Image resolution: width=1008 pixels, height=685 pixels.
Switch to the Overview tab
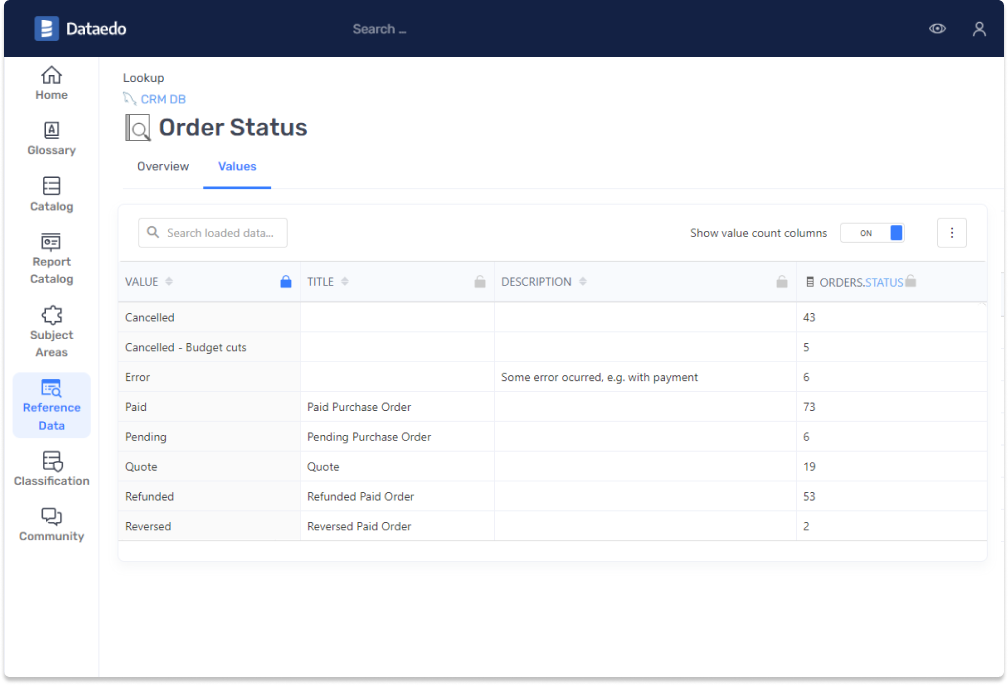coord(163,167)
